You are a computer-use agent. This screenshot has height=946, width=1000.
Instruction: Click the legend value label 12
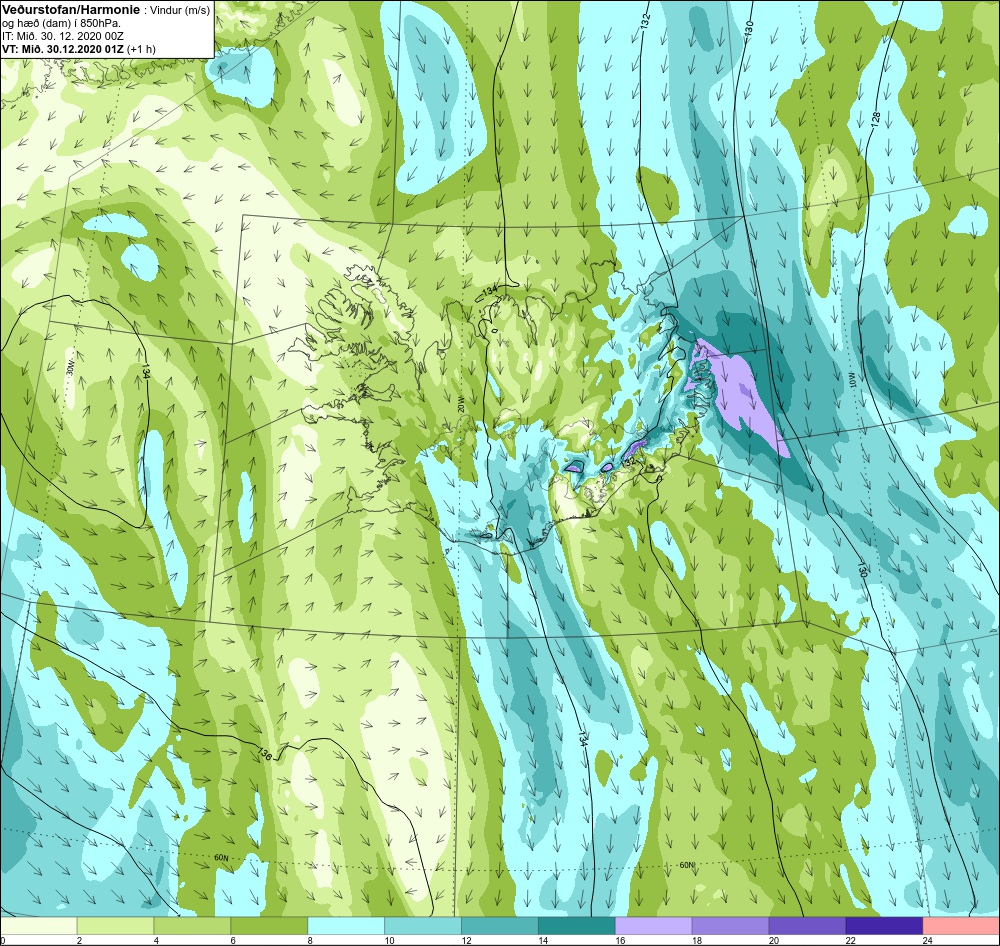(467, 940)
